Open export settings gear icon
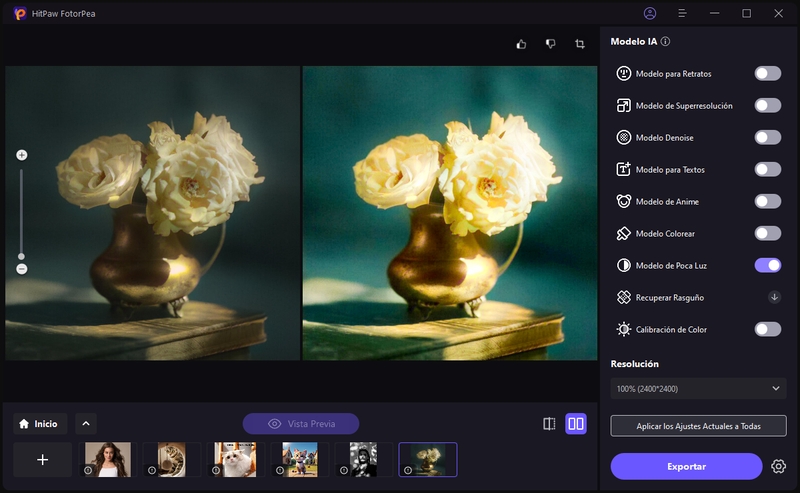 [x=778, y=466]
